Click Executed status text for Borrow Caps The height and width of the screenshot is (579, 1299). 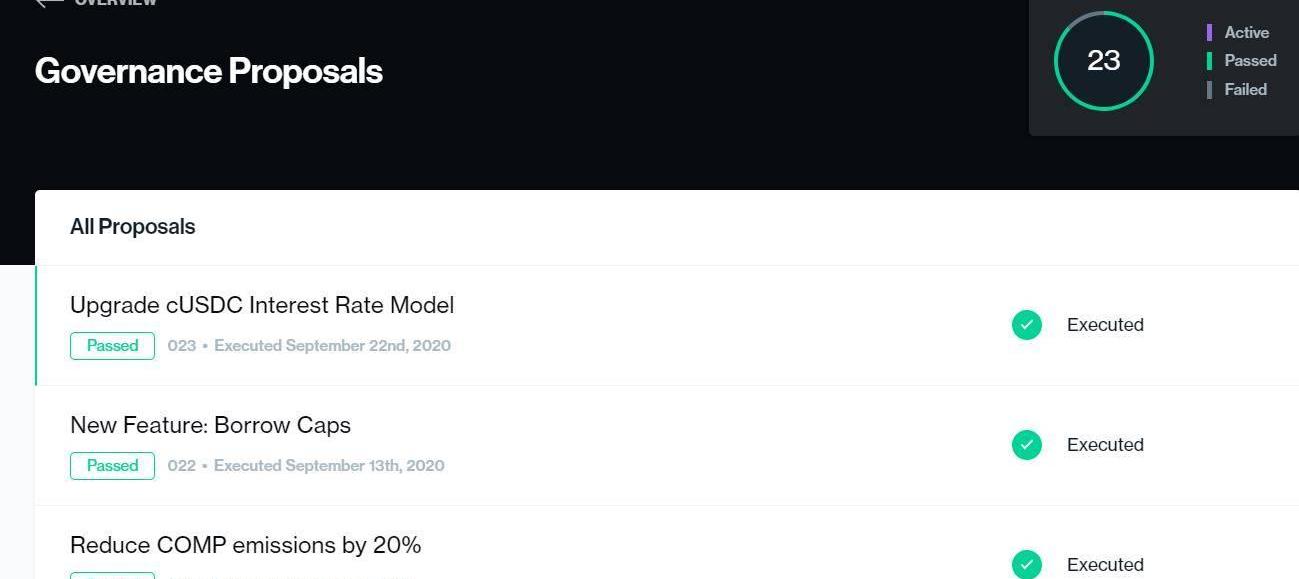[x=1105, y=445]
